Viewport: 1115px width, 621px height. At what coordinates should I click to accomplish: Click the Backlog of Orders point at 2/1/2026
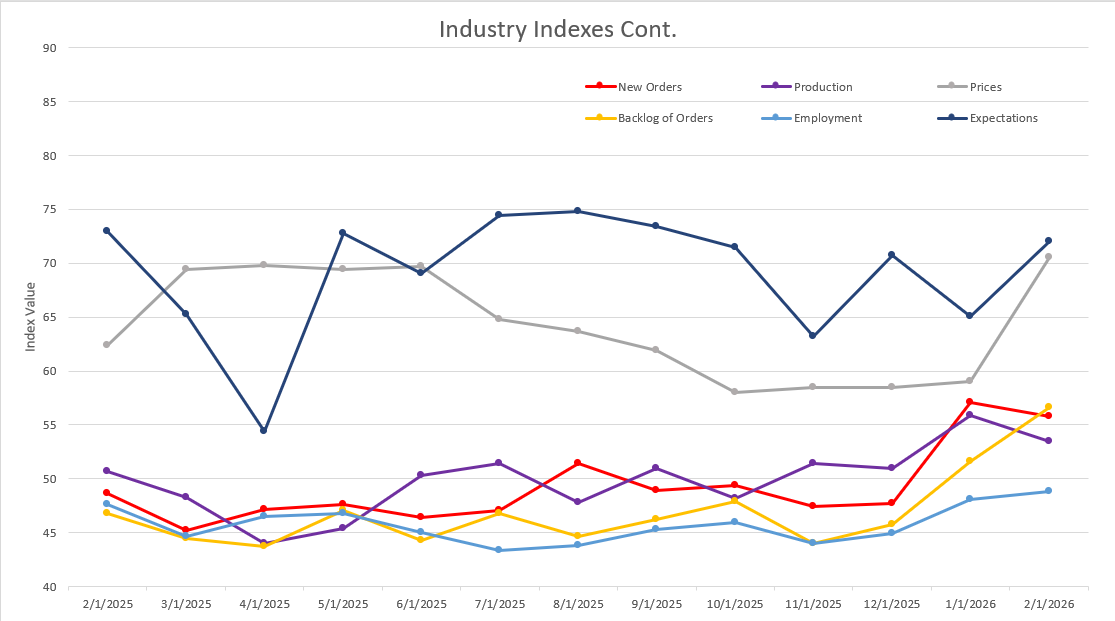point(1048,407)
